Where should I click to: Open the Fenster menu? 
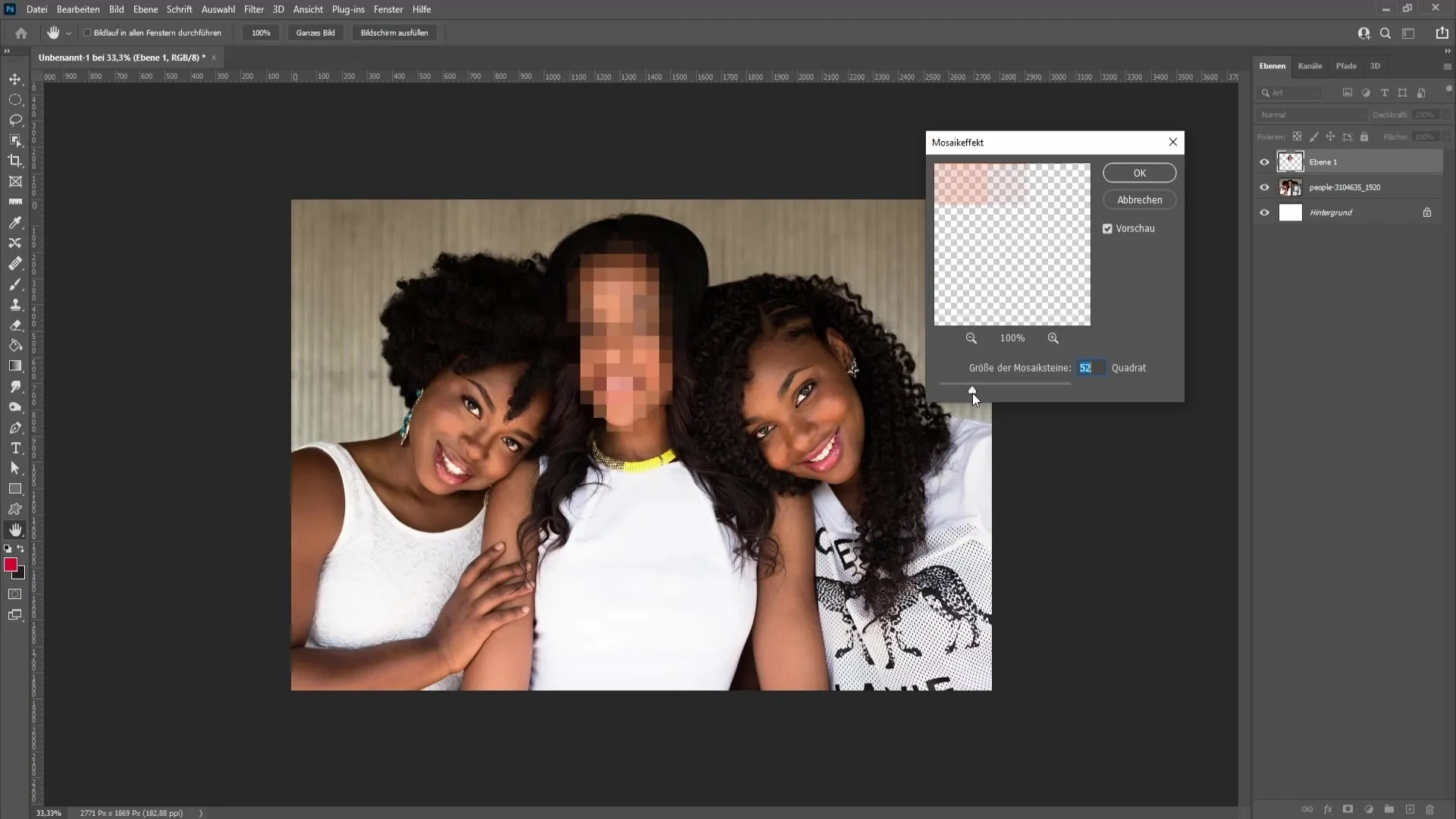pos(388,9)
